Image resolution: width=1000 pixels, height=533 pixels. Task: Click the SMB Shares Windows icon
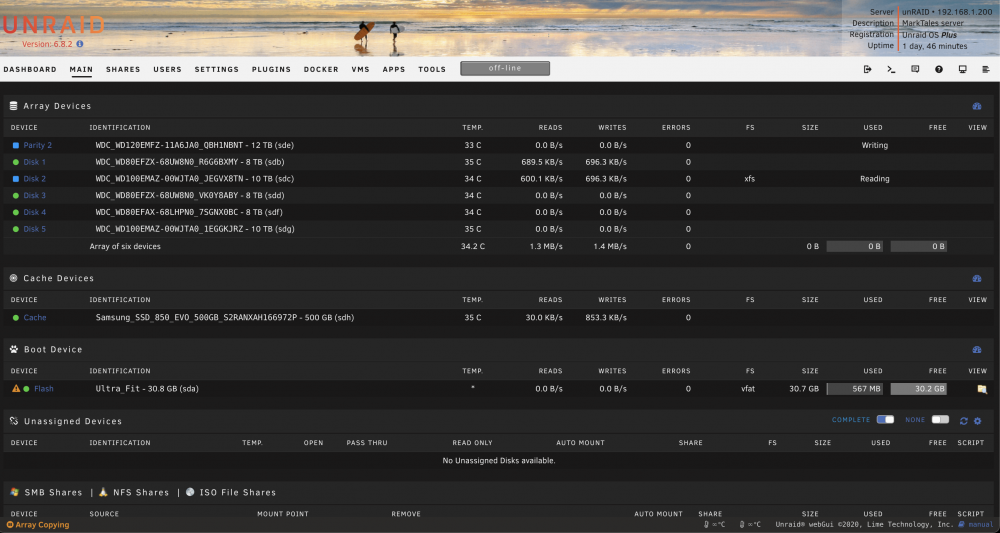pyautogui.click(x=14, y=492)
